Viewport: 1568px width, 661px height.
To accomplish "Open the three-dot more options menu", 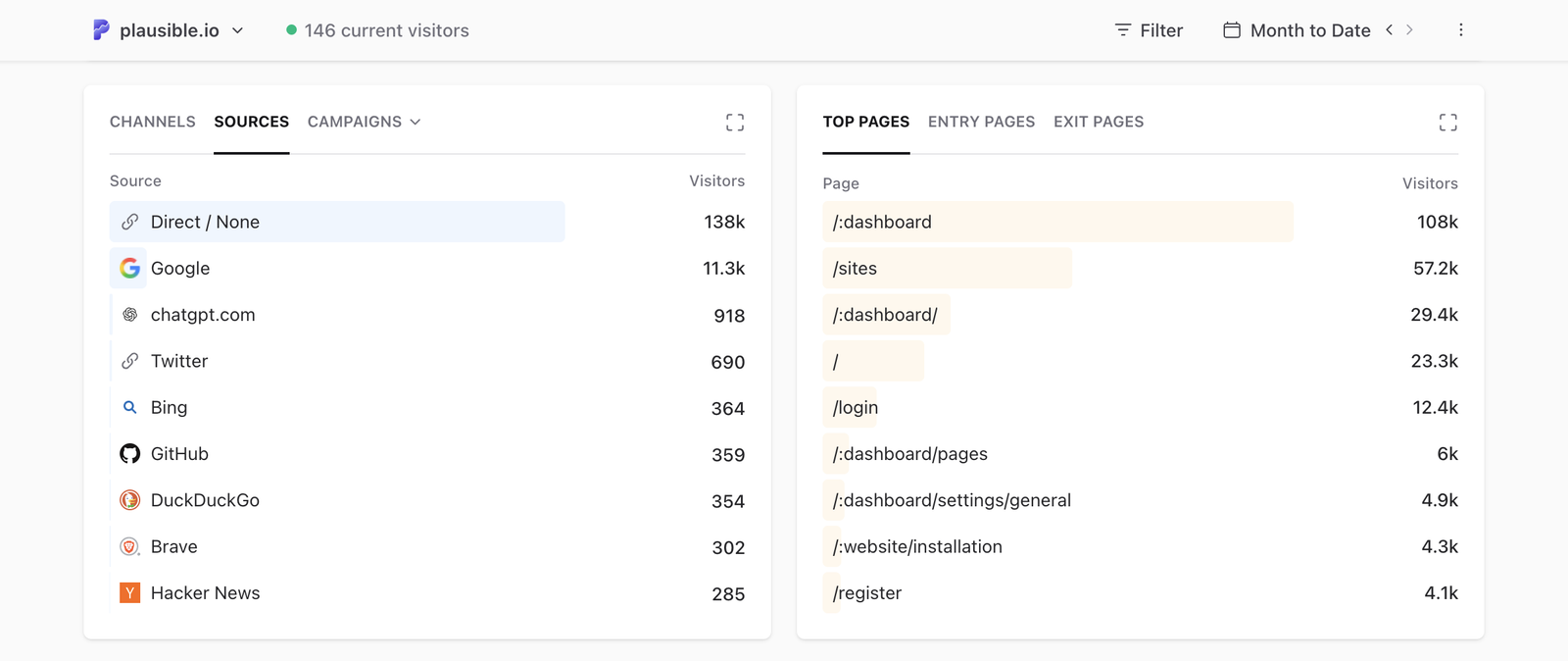I will (1460, 30).
